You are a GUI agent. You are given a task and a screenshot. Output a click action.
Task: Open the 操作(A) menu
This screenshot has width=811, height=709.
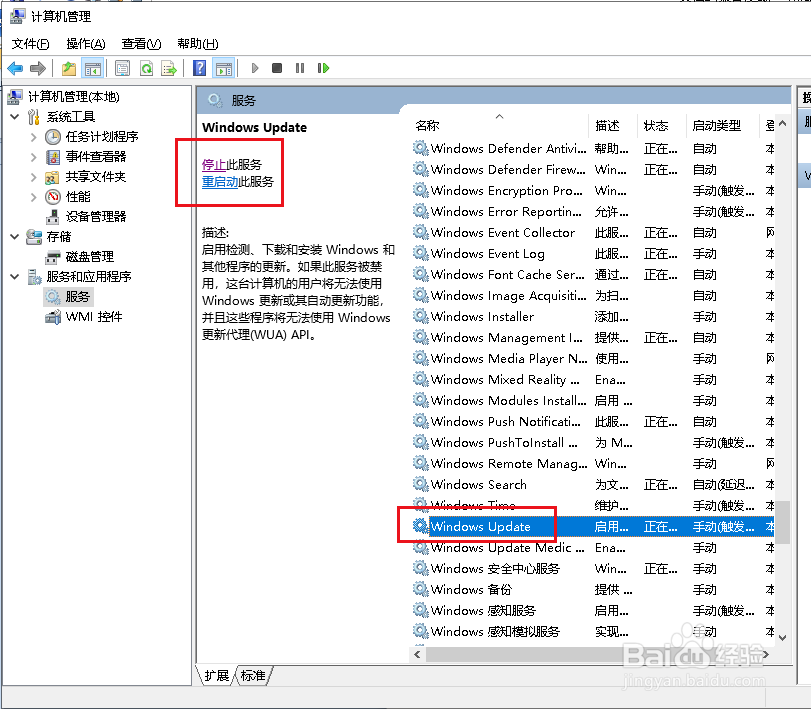click(86, 44)
